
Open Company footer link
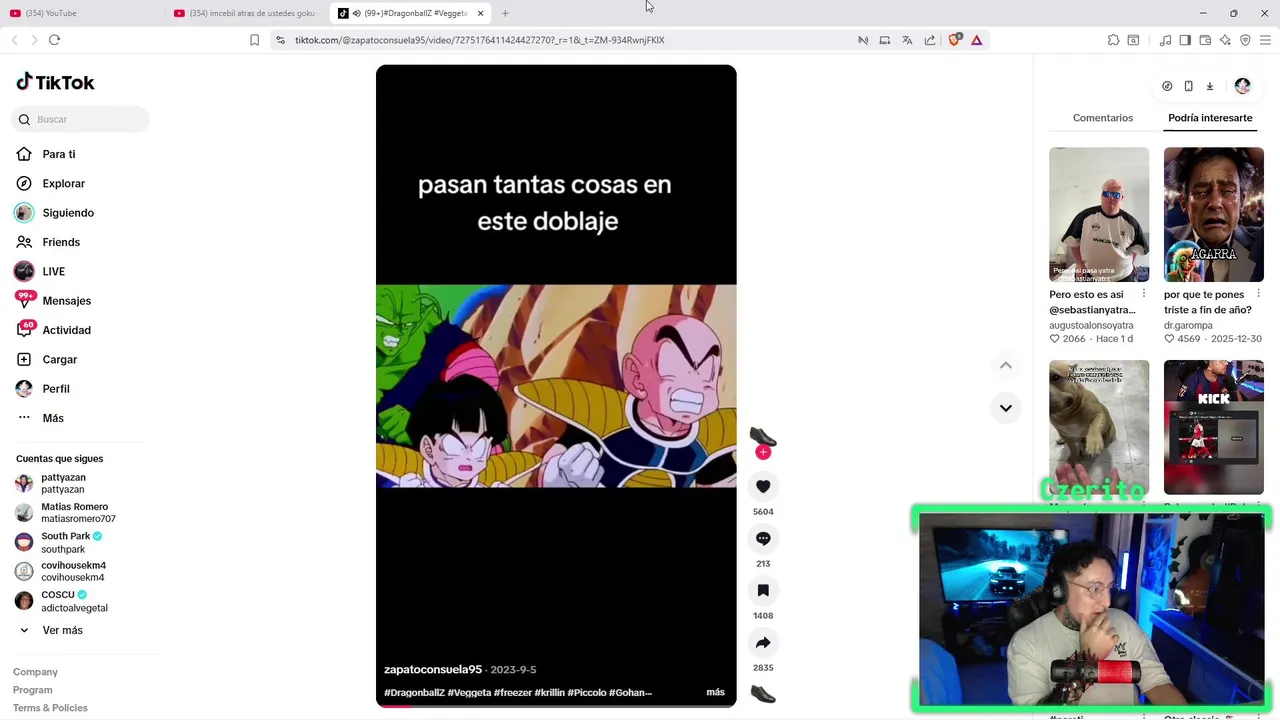[35, 672]
